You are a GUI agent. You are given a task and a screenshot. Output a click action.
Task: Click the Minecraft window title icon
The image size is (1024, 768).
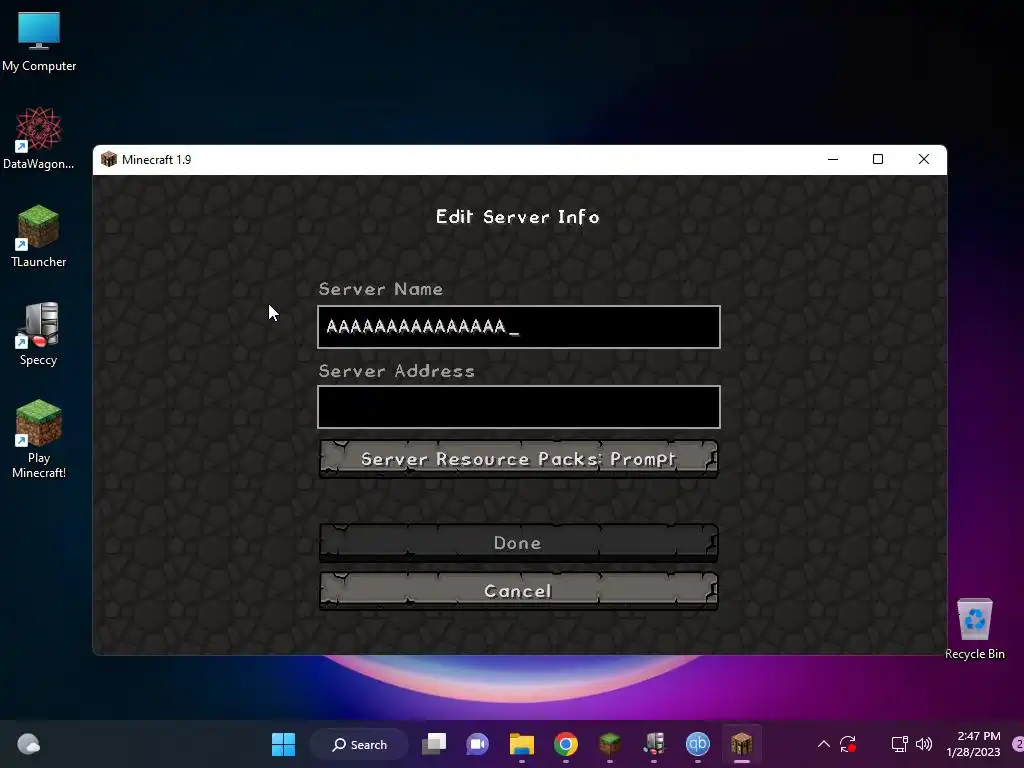point(108,159)
